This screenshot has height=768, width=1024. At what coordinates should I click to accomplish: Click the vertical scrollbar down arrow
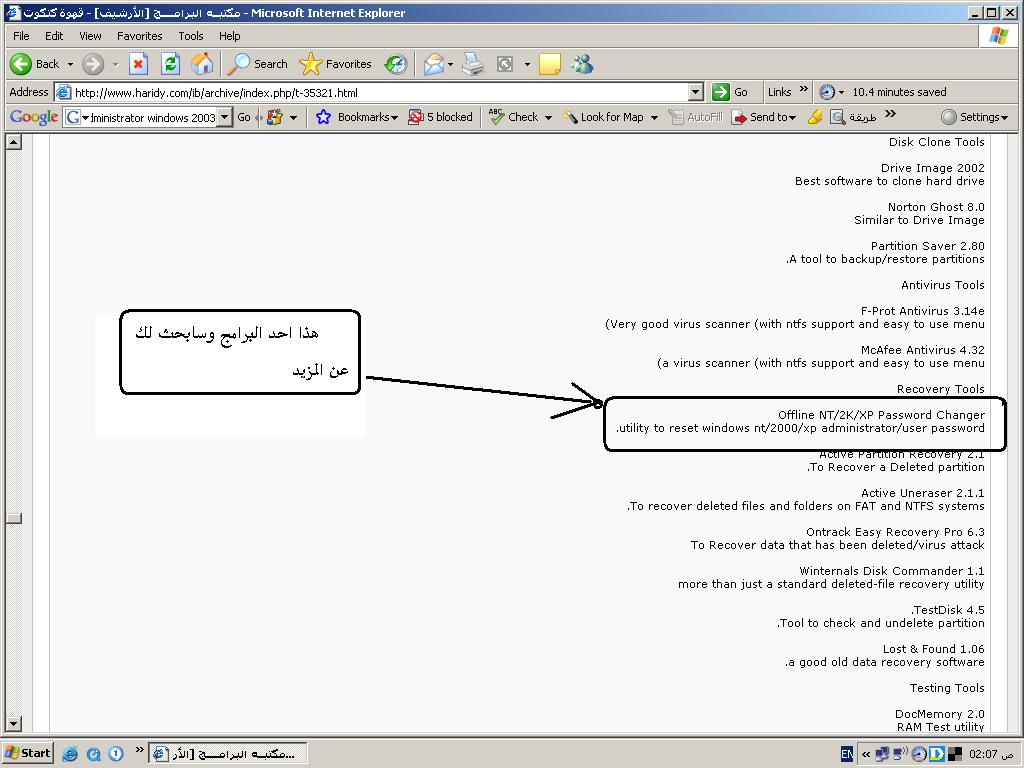pos(14,723)
